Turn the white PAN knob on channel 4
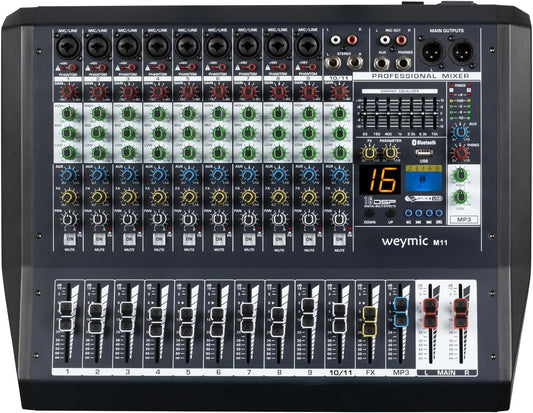This screenshot has width=533, height=413. pyautogui.click(x=159, y=219)
